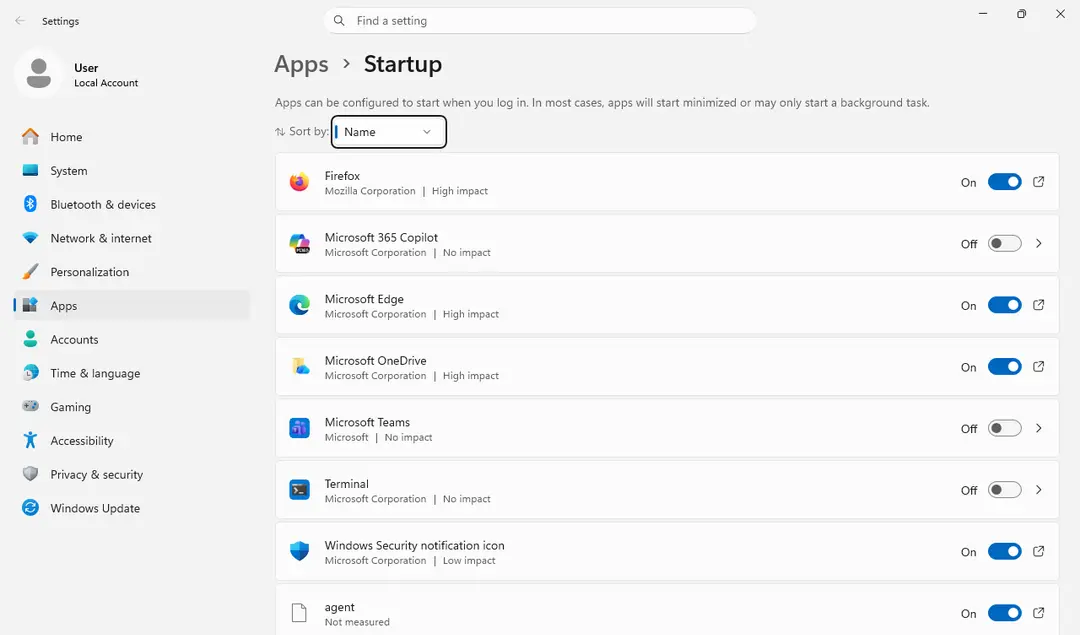Turn on Microsoft Teams startup toggle

pyautogui.click(x=1004, y=428)
